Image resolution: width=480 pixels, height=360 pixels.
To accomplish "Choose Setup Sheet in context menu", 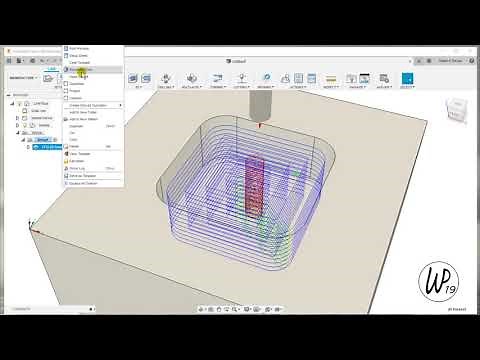I will tap(93, 56).
